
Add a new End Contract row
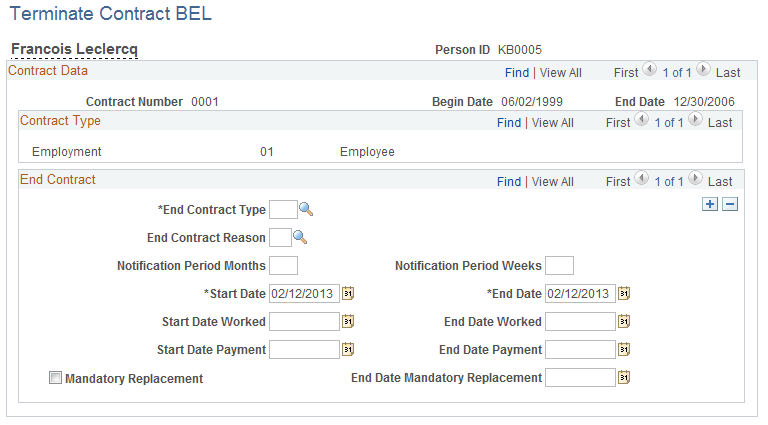coord(710,204)
